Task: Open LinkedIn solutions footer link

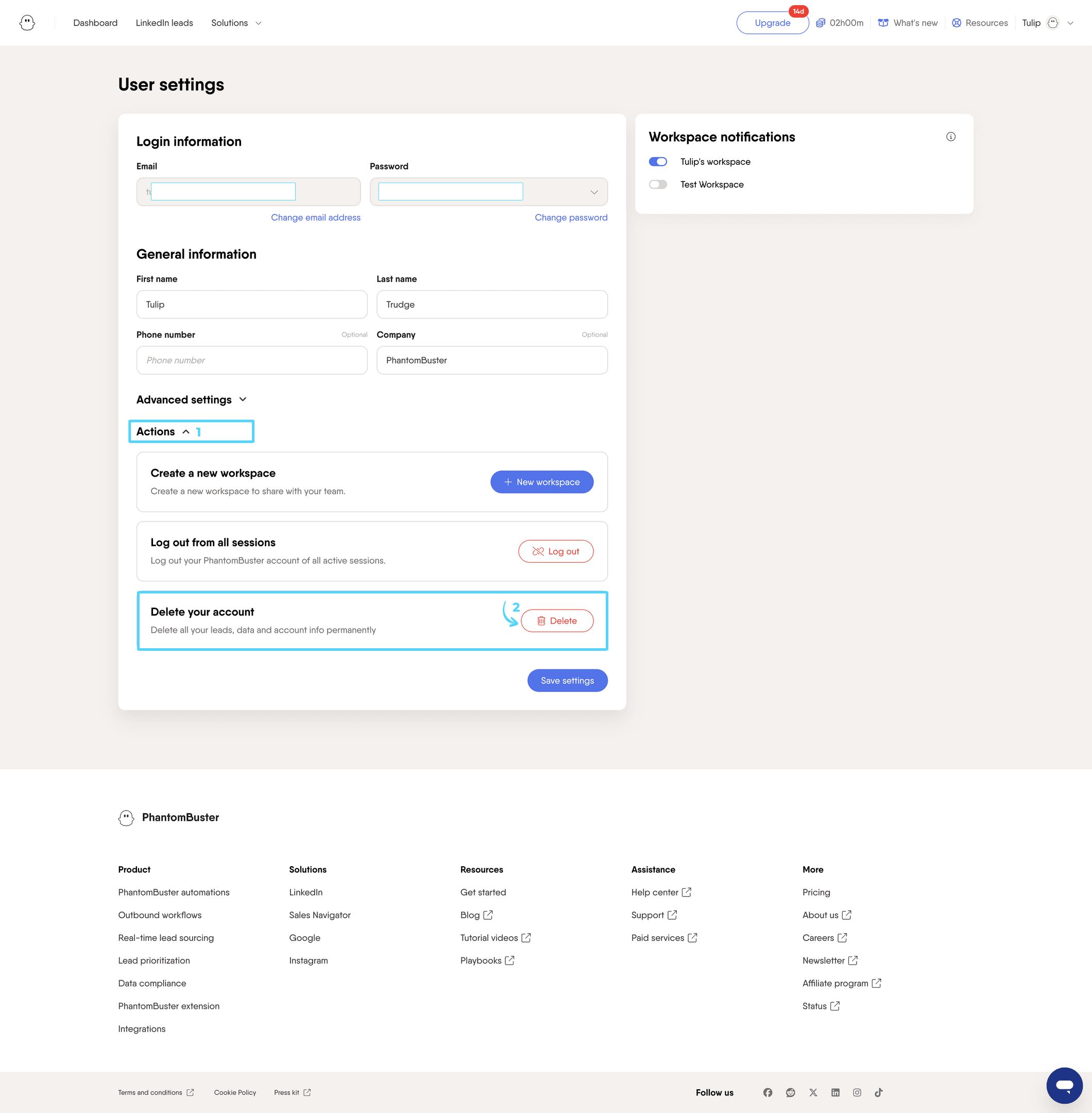Action: [x=305, y=892]
